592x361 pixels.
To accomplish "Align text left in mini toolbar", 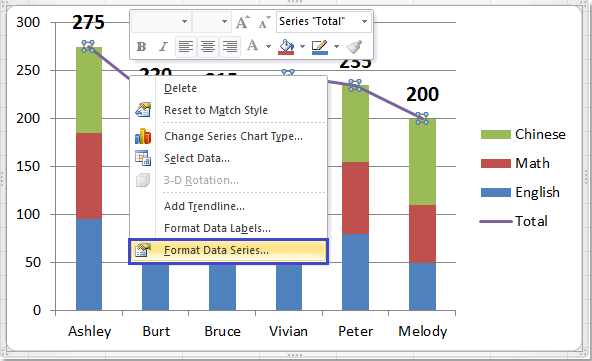I will [x=186, y=47].
